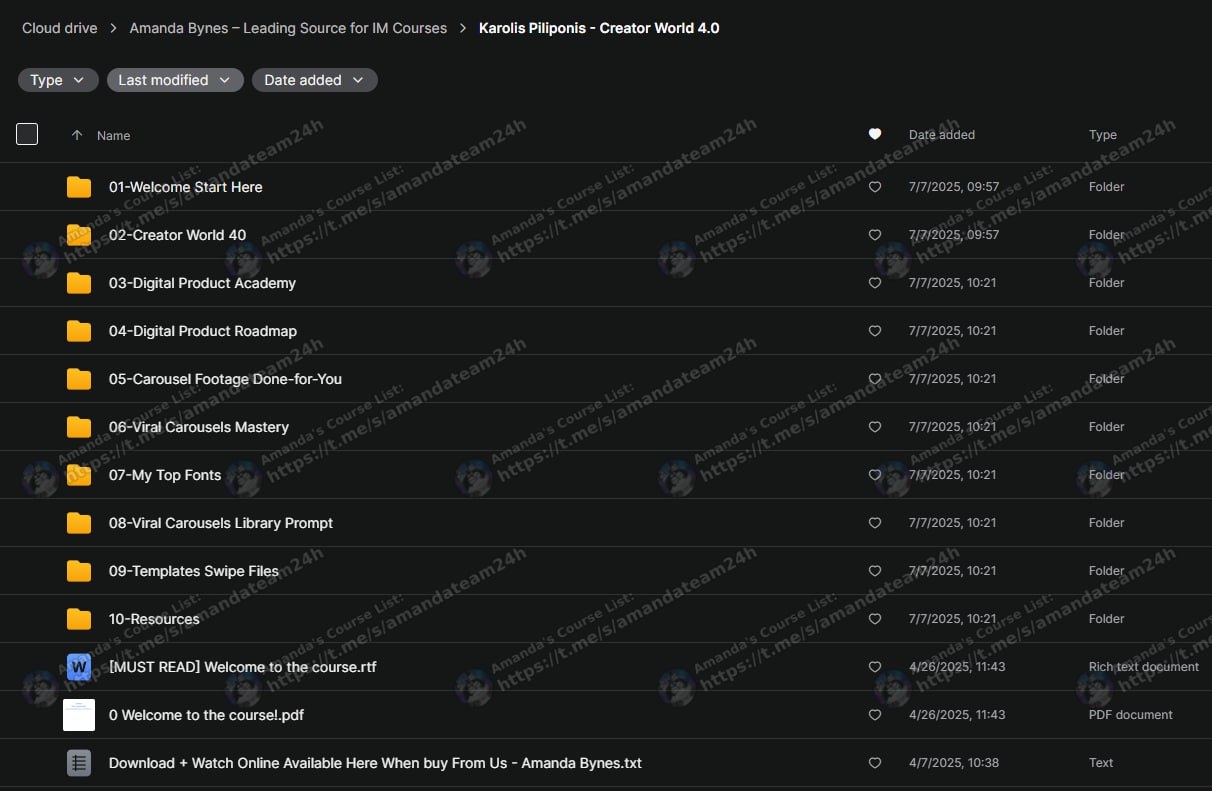The height and width of the screenshot is (791, 1212).
Task: Click the heart icon in the column header
Action: pyautogui.click(x=875, y=135)
